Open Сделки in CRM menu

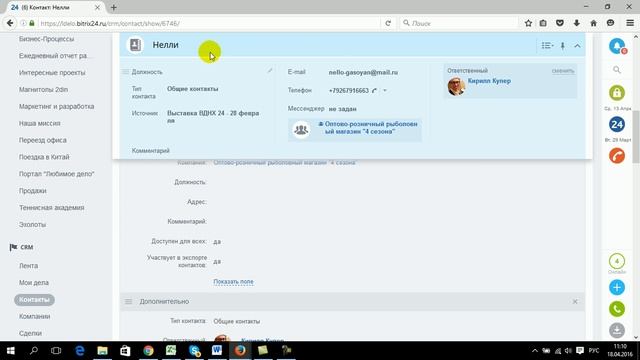tap(30, 333)
